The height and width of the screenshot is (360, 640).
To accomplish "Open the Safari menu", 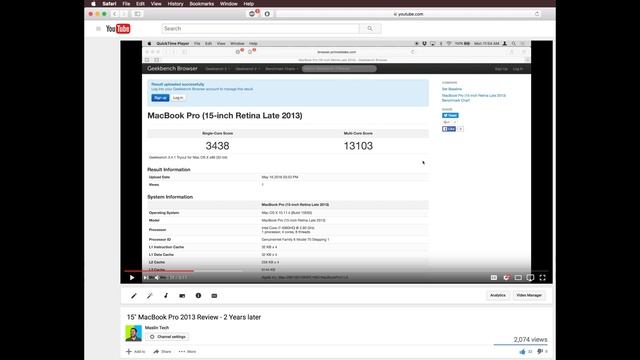I will click(109, 4).
